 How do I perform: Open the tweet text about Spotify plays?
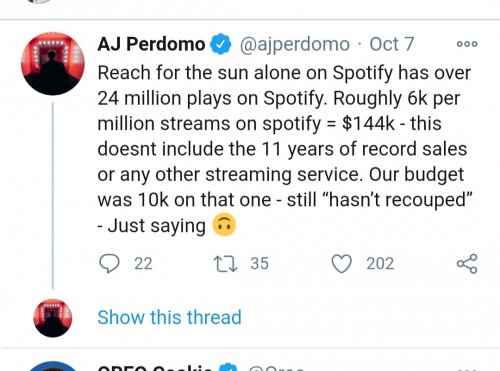point(285,149)
